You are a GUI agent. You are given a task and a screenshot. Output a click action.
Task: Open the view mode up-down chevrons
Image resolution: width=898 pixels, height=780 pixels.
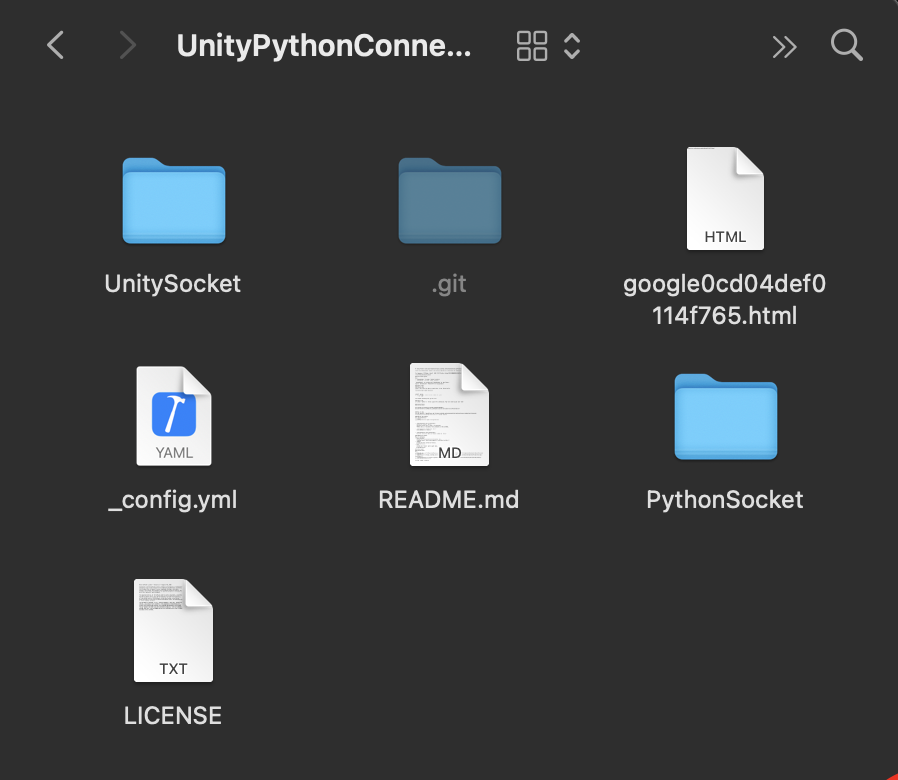(x=572, y=46)
